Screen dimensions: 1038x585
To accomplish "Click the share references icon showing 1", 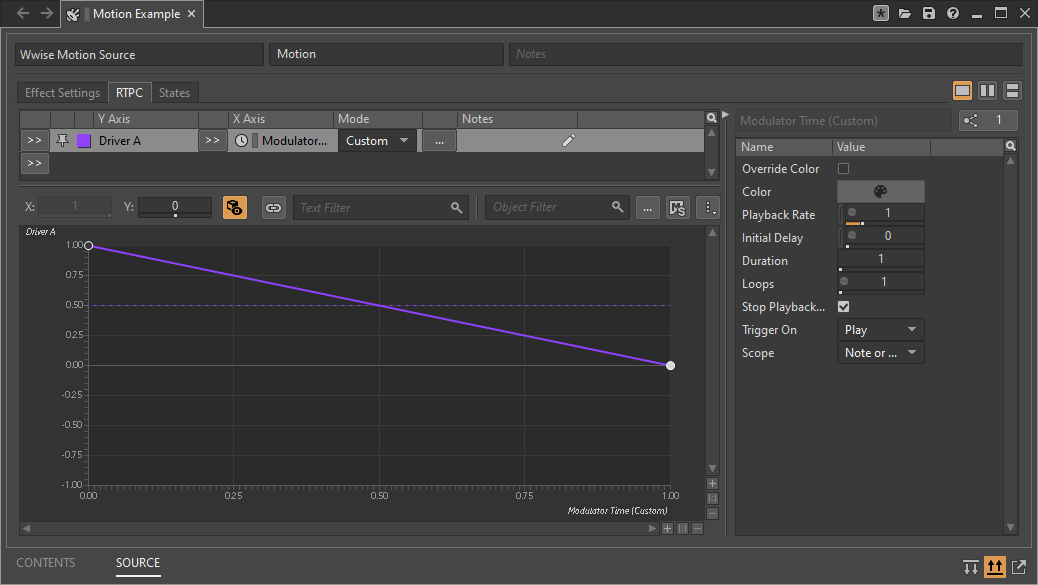I will (987, 121).
